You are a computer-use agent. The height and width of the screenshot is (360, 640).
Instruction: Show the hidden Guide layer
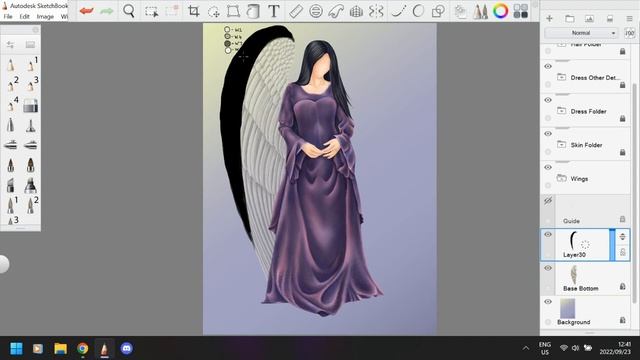(548, 201)
